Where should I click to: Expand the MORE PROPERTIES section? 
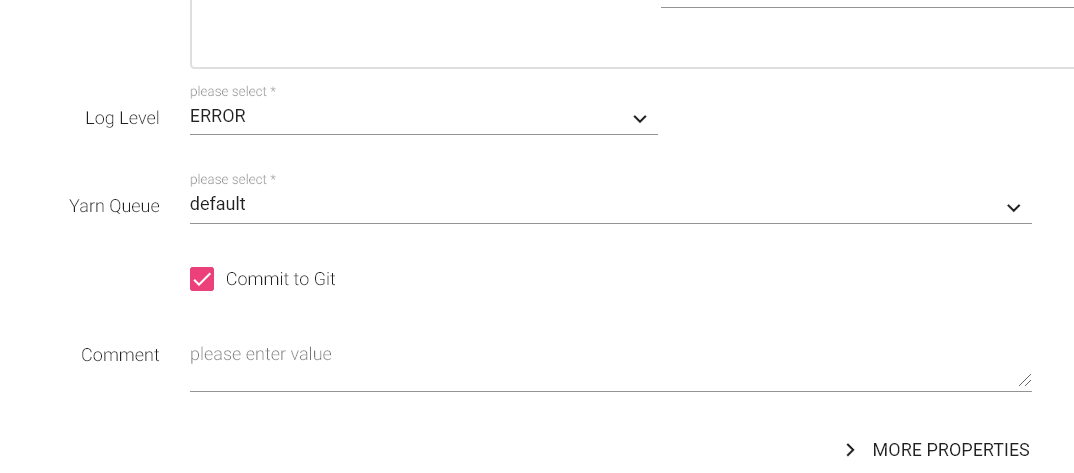pos(950,450)
